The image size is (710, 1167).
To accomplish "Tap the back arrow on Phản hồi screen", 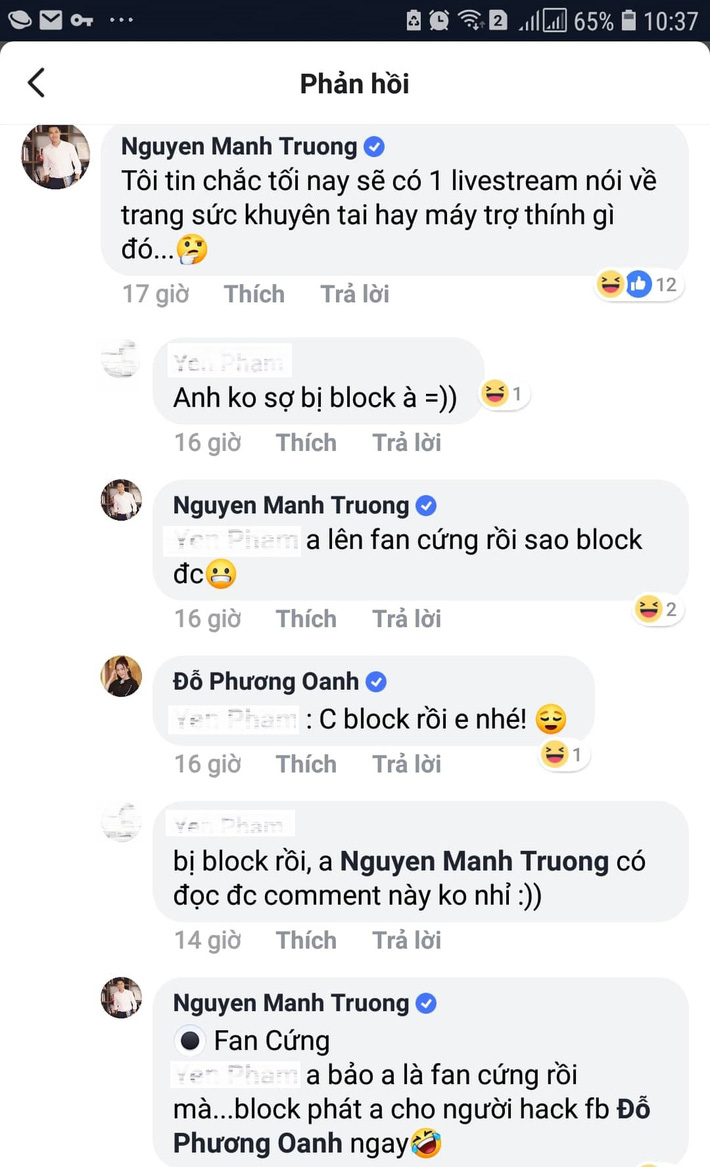I will (36, 84).
